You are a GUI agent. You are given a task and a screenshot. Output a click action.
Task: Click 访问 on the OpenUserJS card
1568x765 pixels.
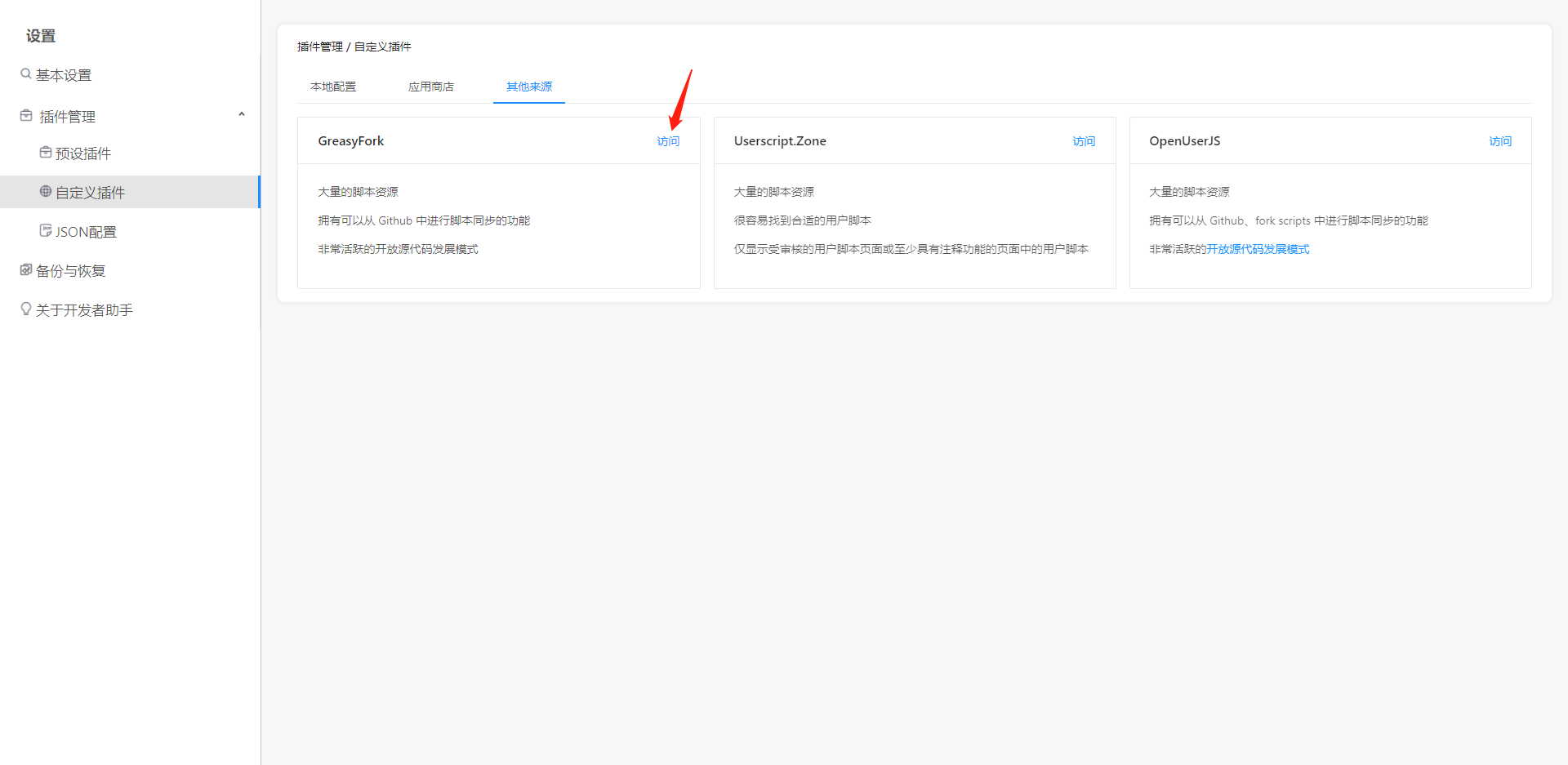coord(1500,140)
